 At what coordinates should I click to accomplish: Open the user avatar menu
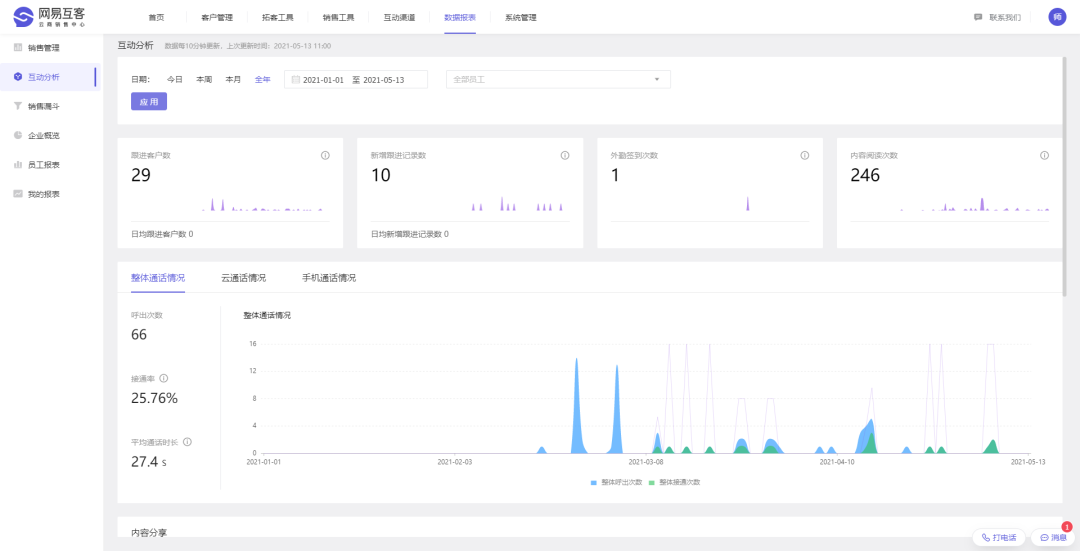click(x=1057, y=17)
